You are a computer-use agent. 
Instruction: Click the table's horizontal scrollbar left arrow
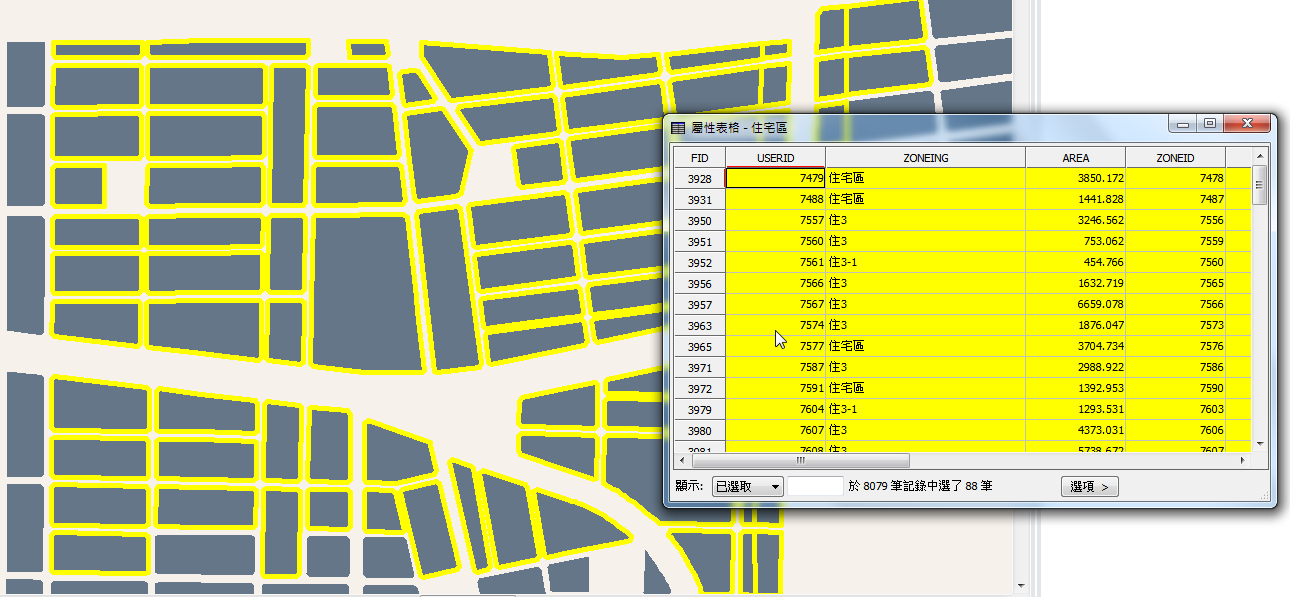682,461
